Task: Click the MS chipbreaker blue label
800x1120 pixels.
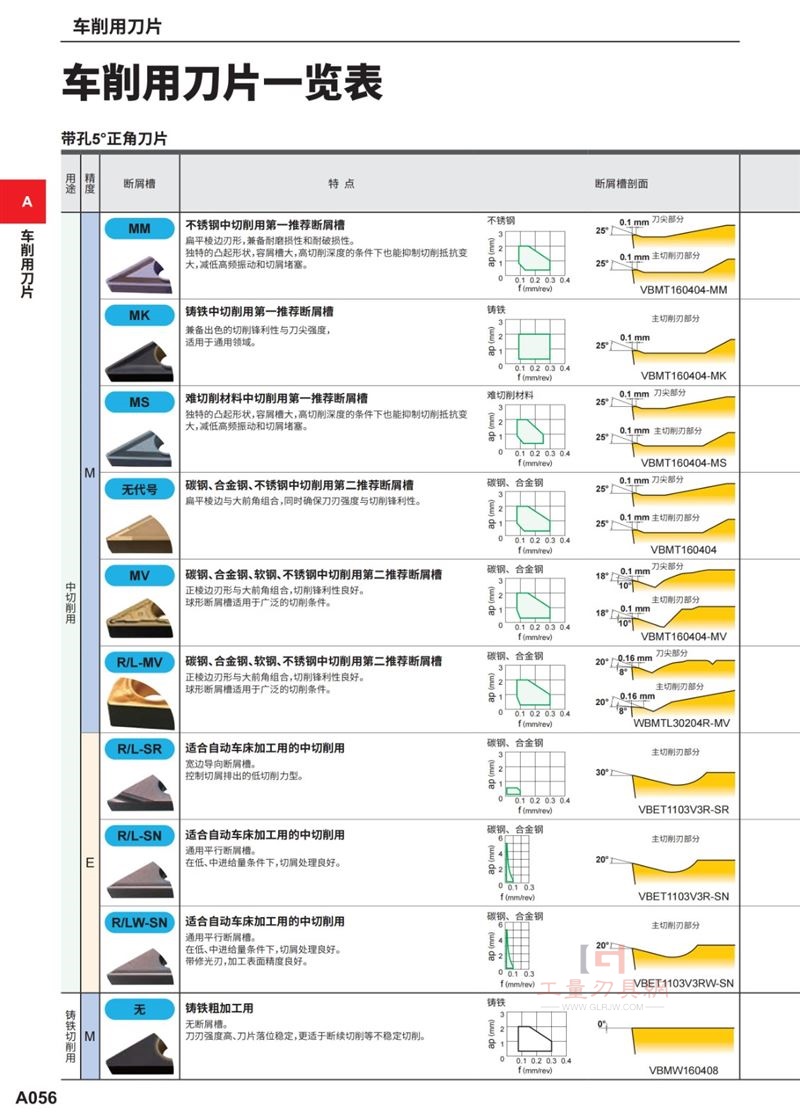Action: click(139, 402)
